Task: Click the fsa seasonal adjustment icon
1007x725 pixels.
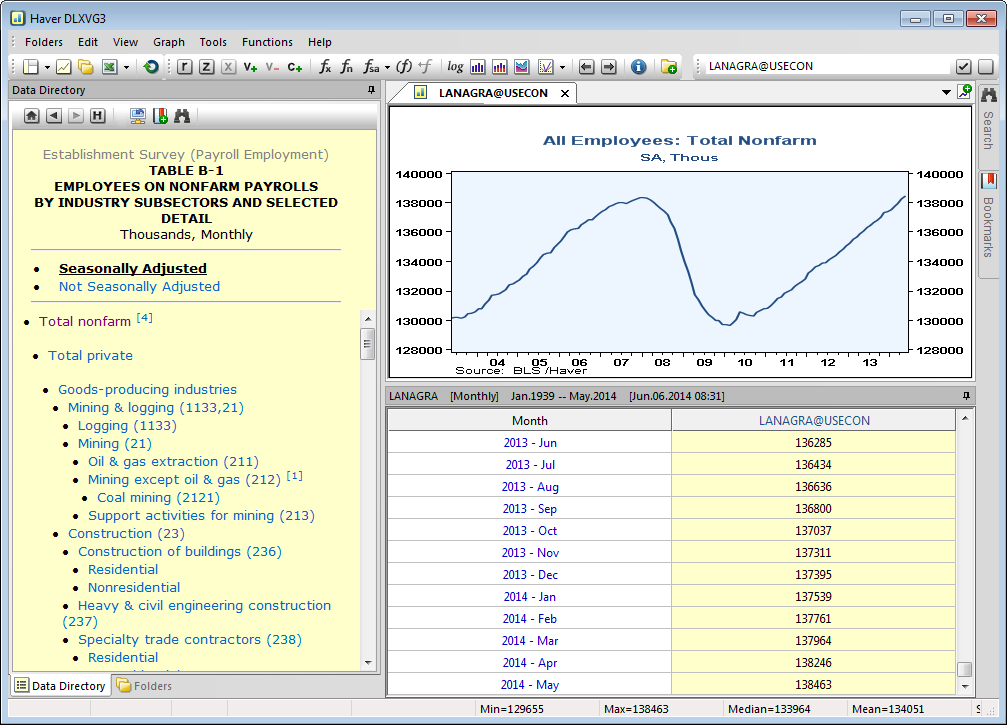Action: [x=371, y=67]
